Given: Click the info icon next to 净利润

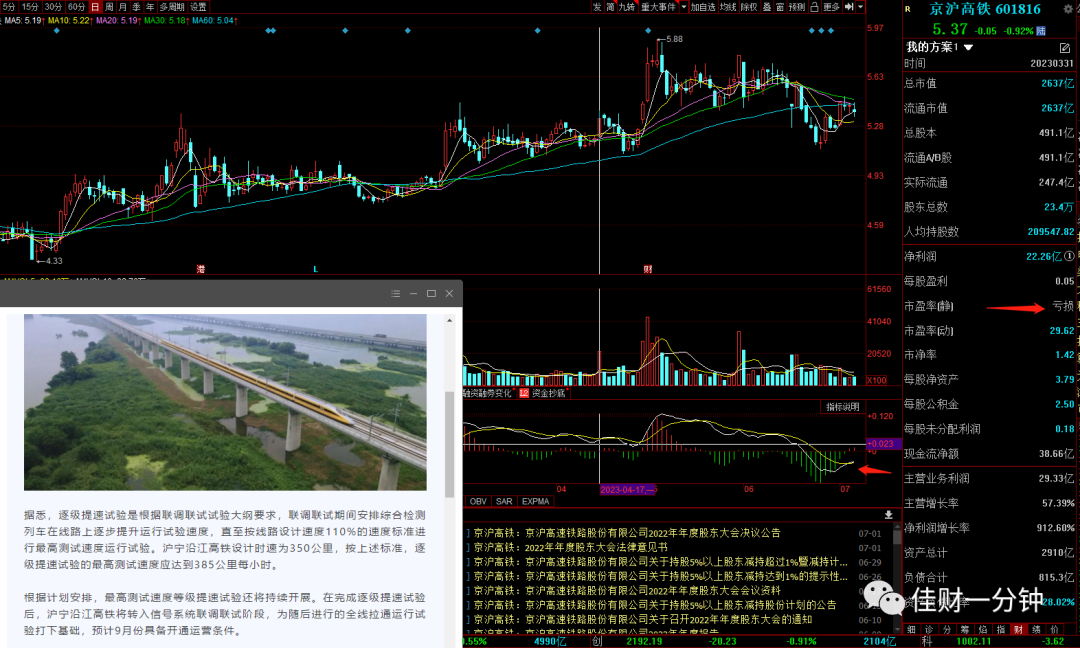Looking at the screenshot, I should 1070,256.
